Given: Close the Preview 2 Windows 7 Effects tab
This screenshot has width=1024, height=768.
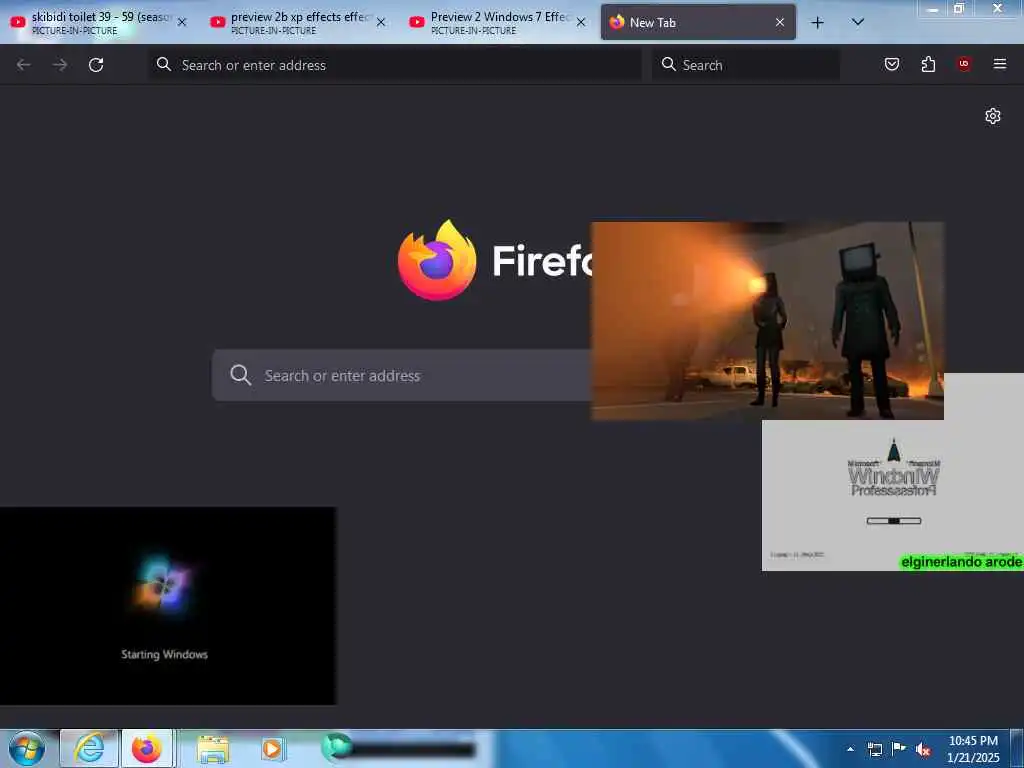Looking at the screenshot, I should pos(581,22).
